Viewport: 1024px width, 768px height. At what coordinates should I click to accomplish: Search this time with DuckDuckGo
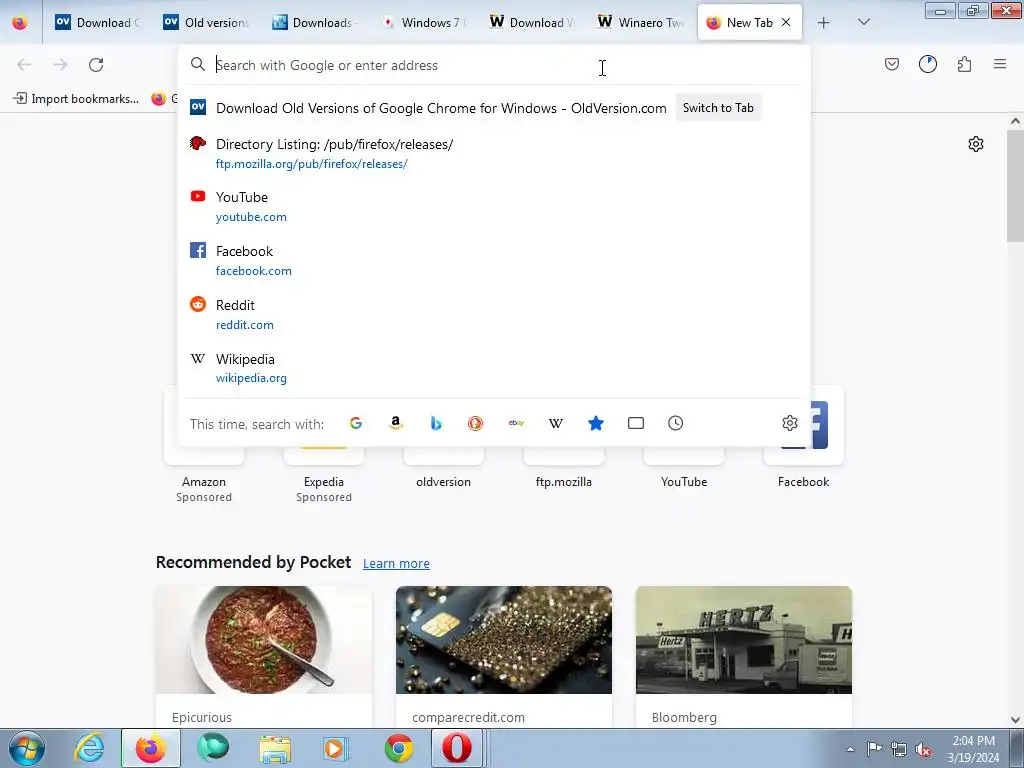pyautogui.click(x=475, y=423)
